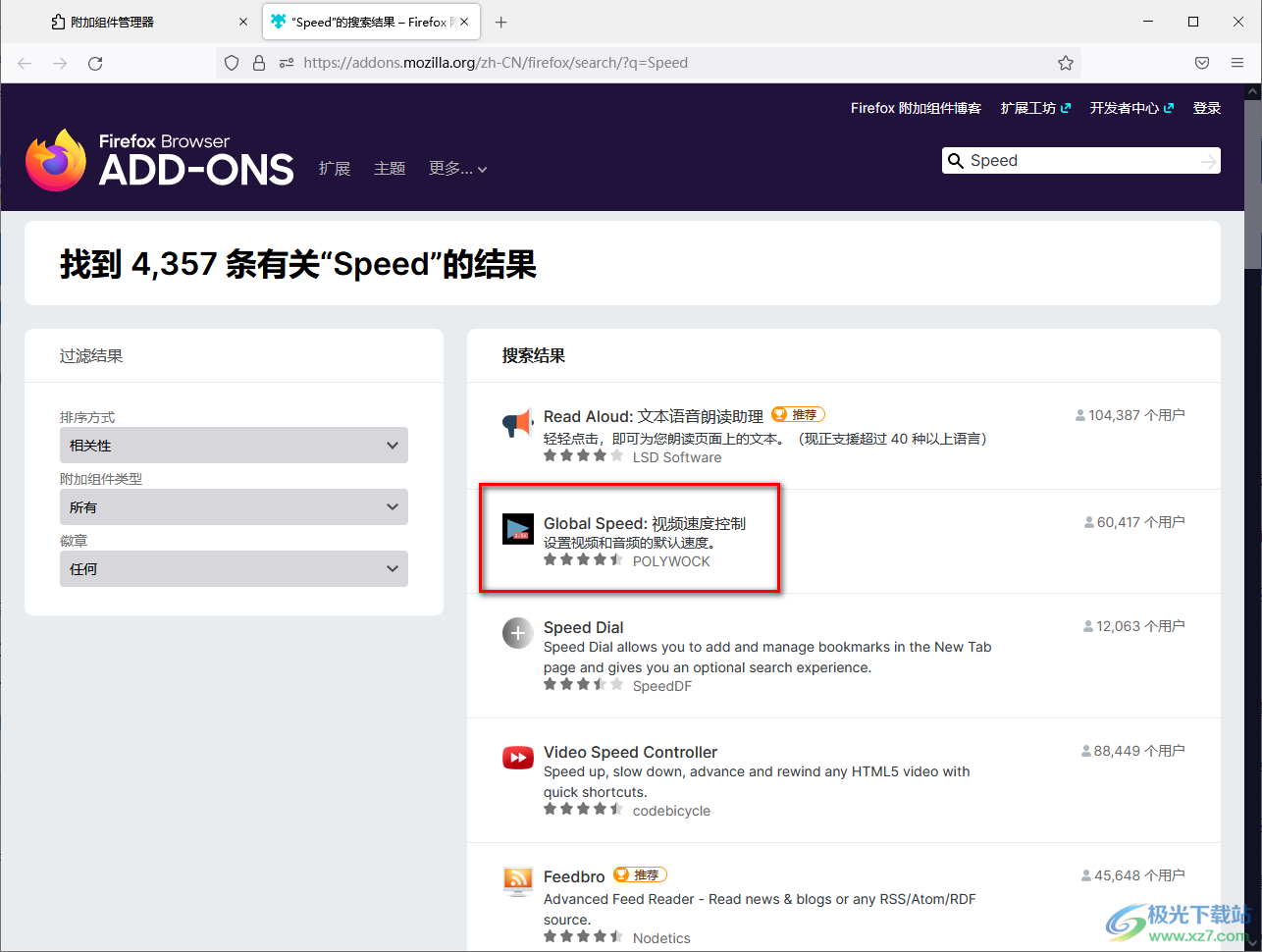Click the 12,063 个用户 count
This screenshot has height=952, width=1262.
point(1134,626)
